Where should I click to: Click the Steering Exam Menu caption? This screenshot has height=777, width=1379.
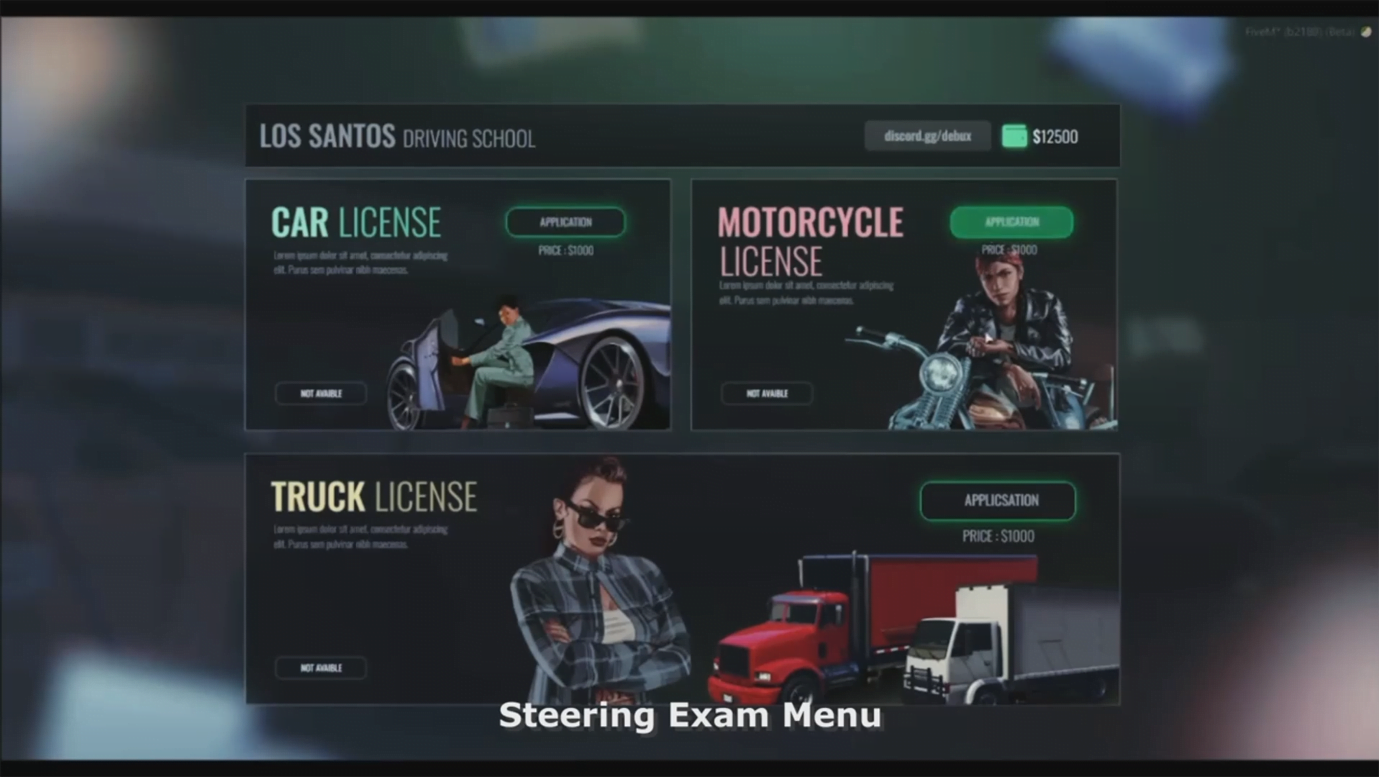[690, 715]
